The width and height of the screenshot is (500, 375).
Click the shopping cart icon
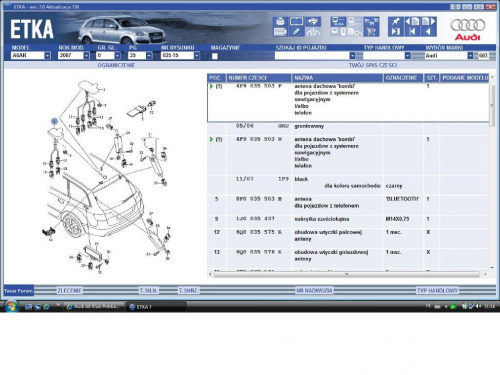coord(371,32)
